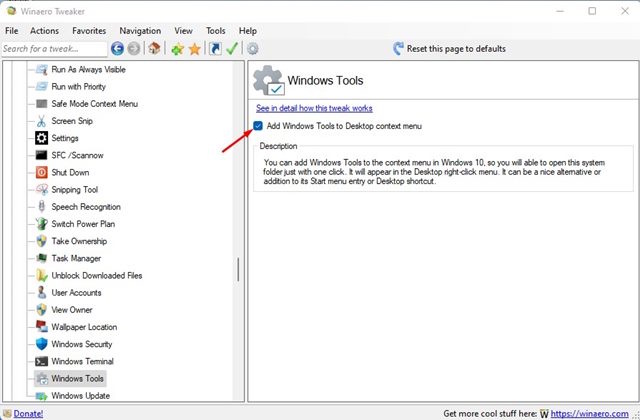Click the User Accounts person icon

click(x=42, y=292)
